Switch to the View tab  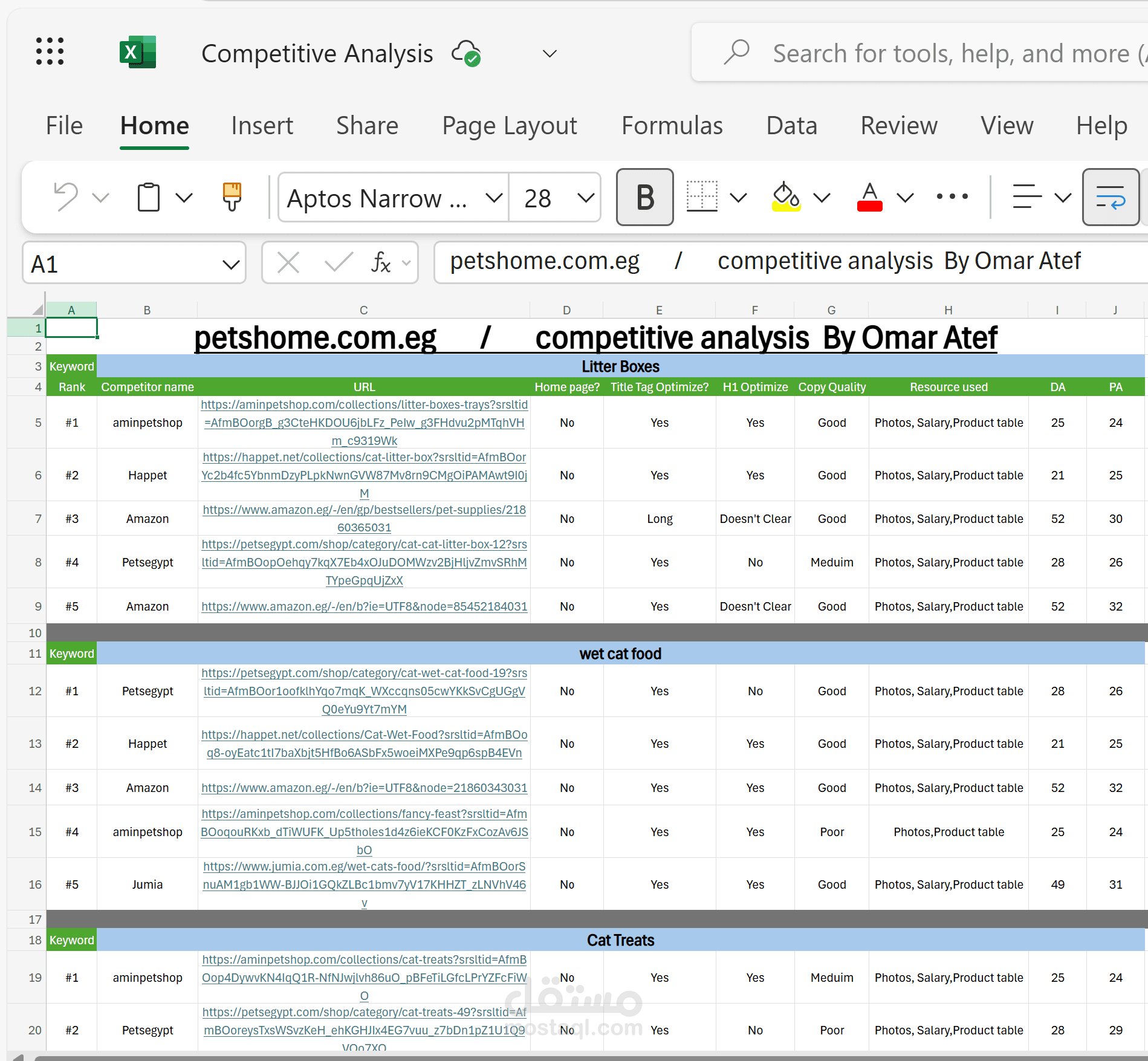tap(1007, 126)
